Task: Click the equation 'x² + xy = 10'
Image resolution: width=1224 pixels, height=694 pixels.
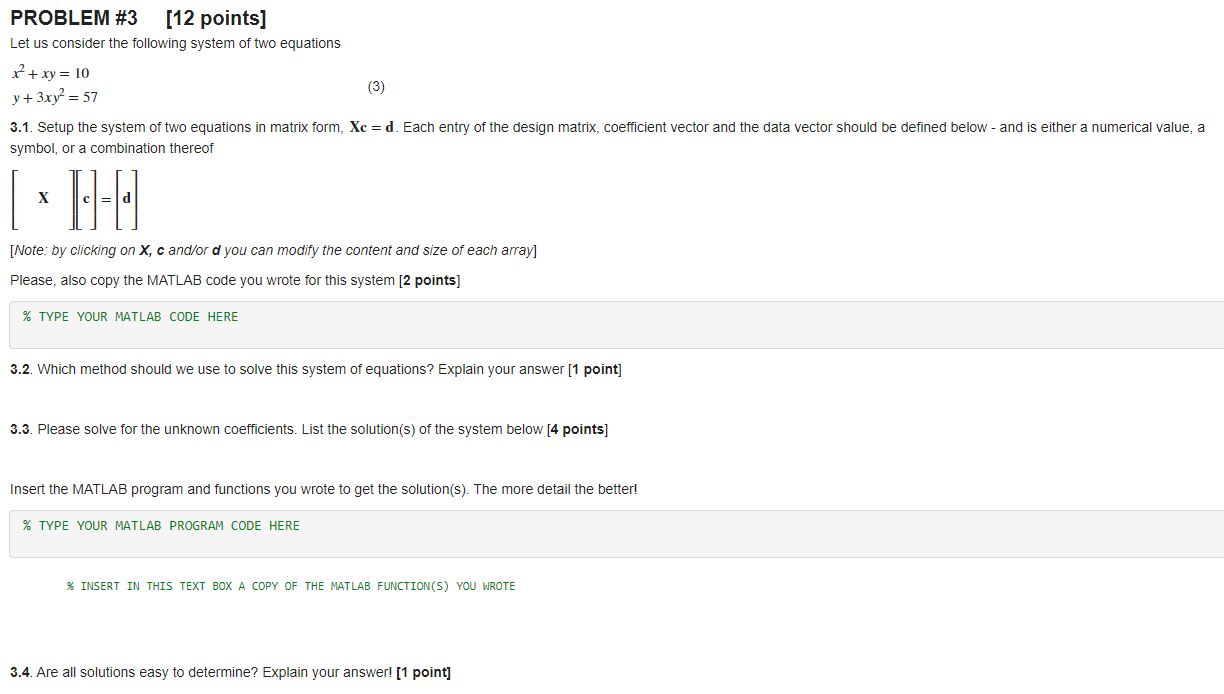Action: pyautogui.click(x=50, y=73)
